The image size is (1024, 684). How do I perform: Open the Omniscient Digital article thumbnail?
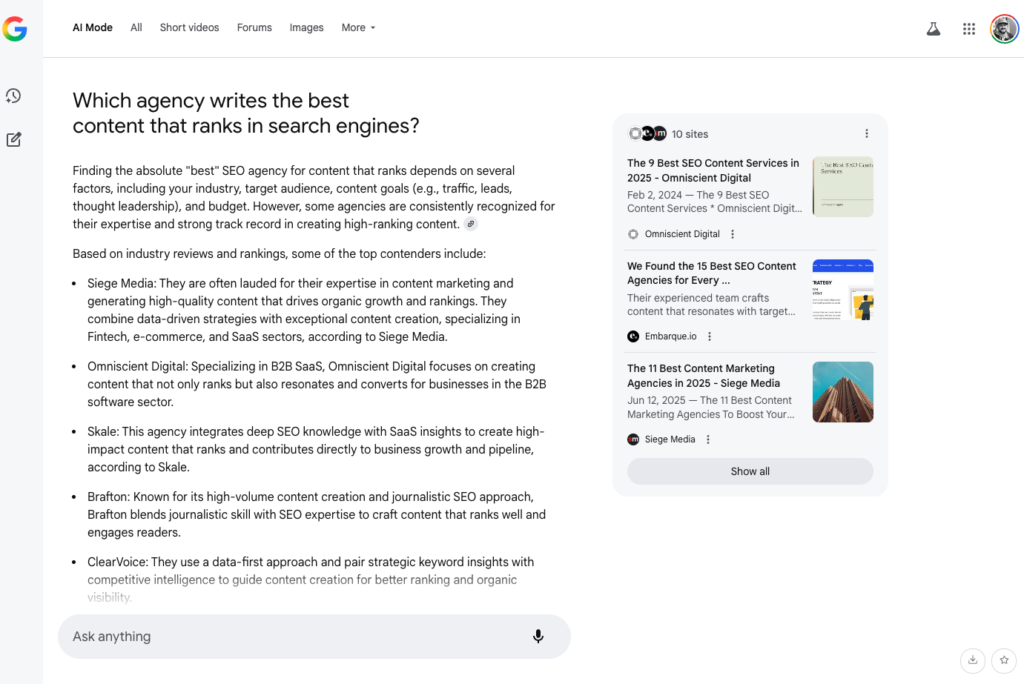pos(842,187)
